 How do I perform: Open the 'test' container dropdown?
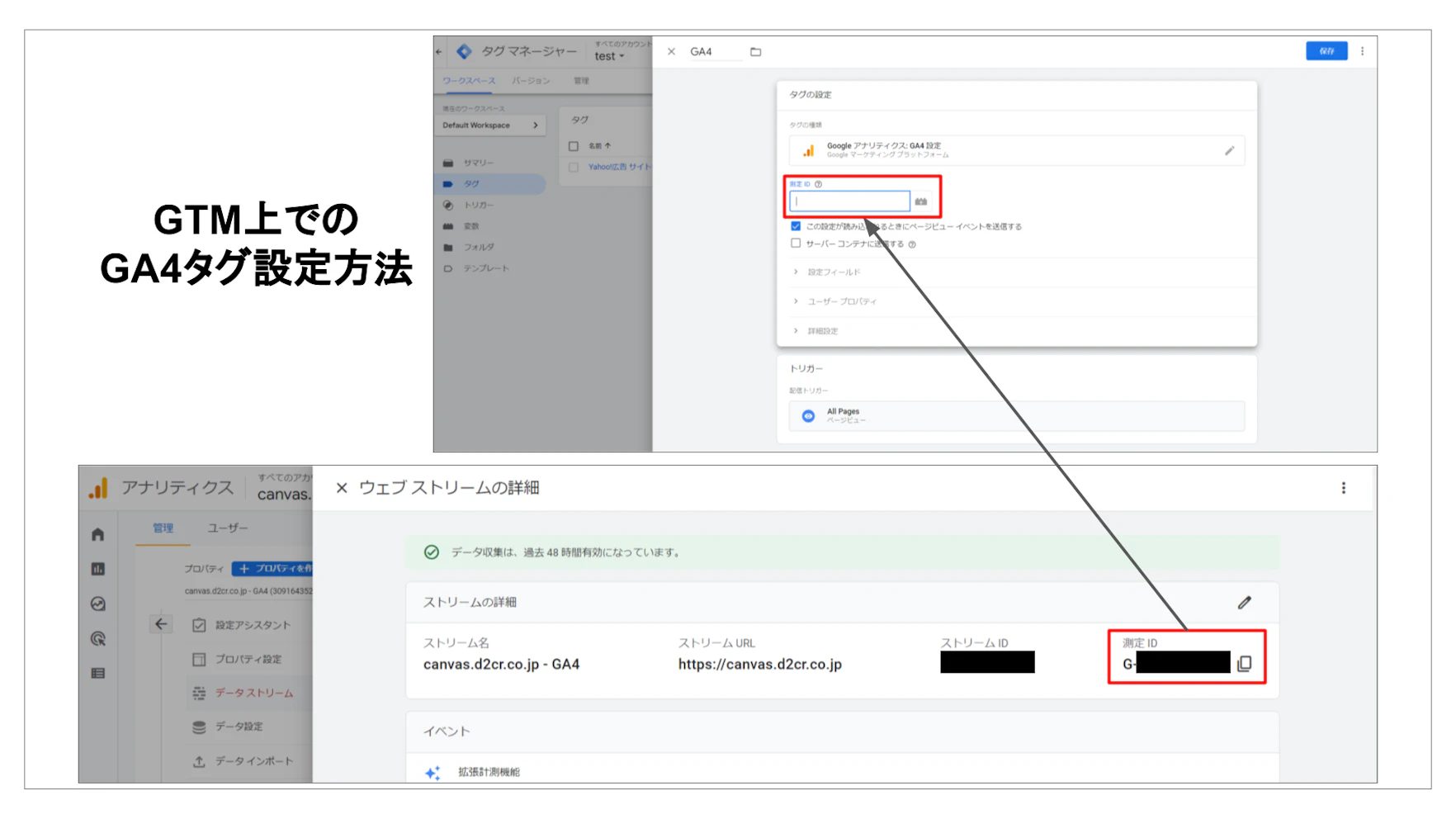pyautogui.click(x=610, y=57)
